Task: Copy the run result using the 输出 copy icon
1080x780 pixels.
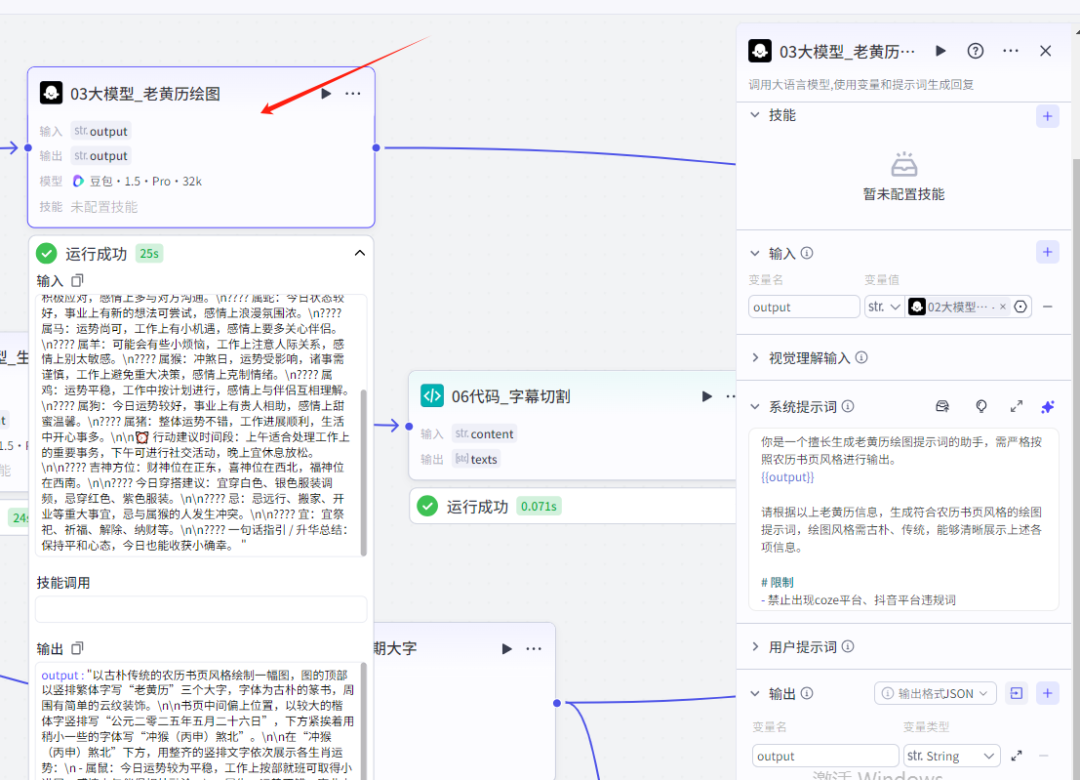Action: (79, 648)
